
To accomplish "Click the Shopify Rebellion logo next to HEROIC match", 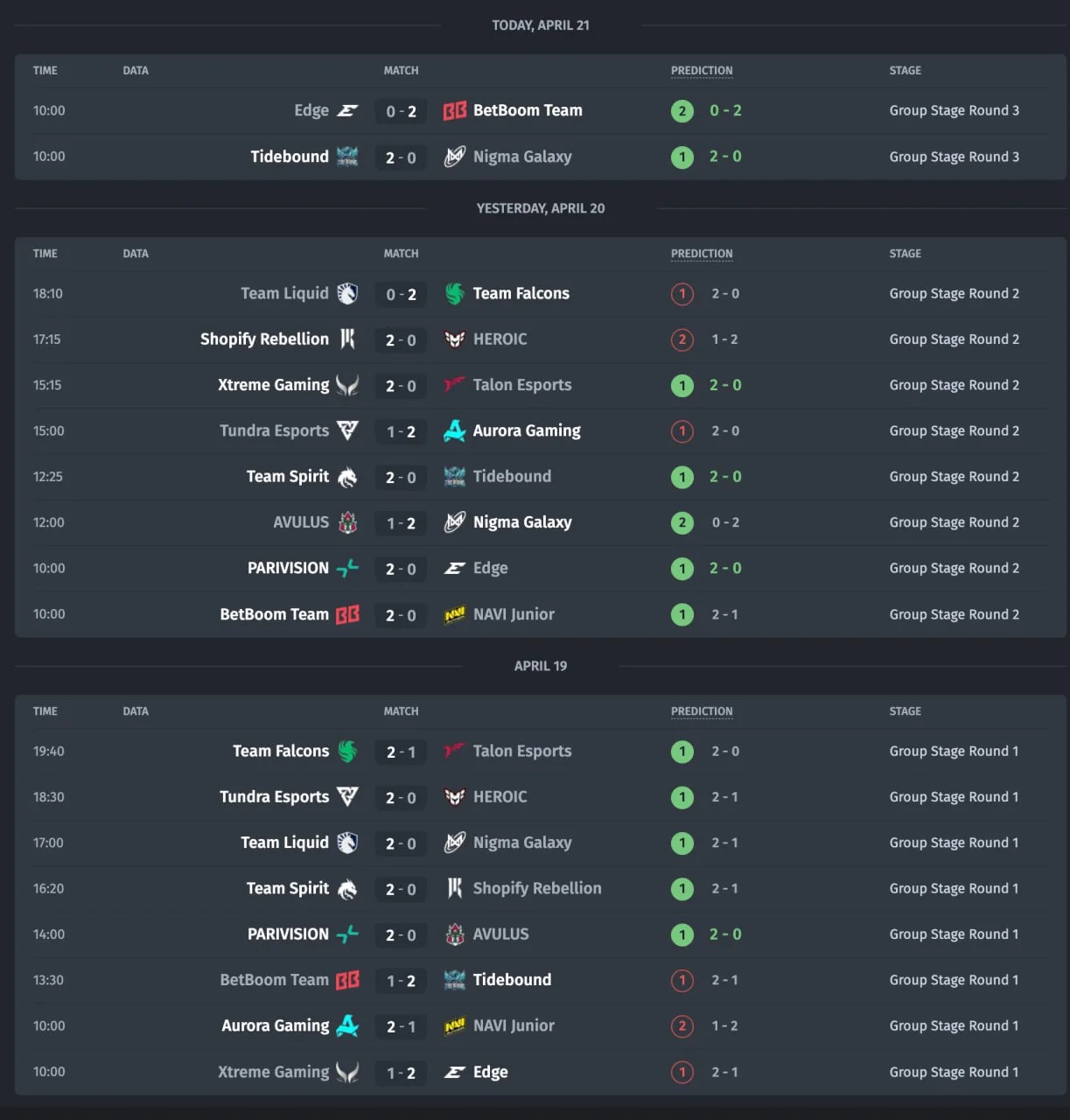I will (x=347, y=339).
